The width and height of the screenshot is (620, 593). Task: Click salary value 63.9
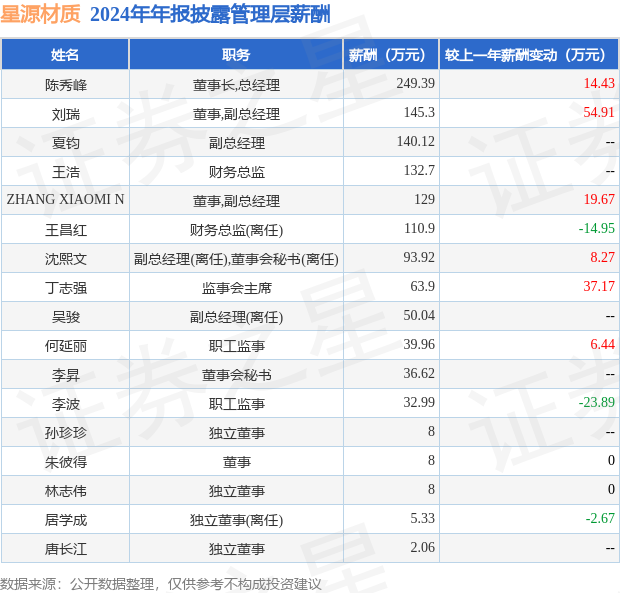coord(422,286)
